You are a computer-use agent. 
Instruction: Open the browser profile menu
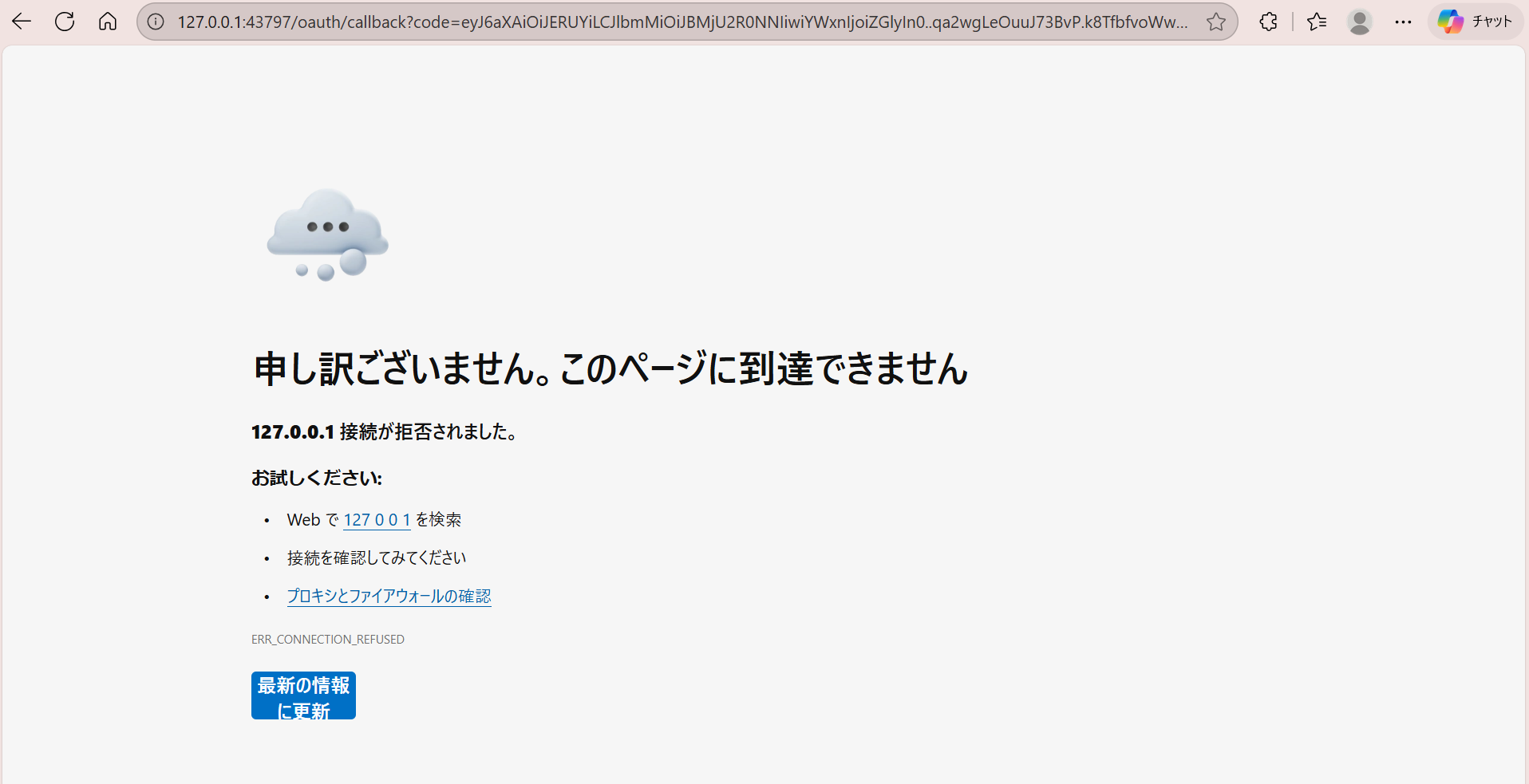tap(1360, 22)
